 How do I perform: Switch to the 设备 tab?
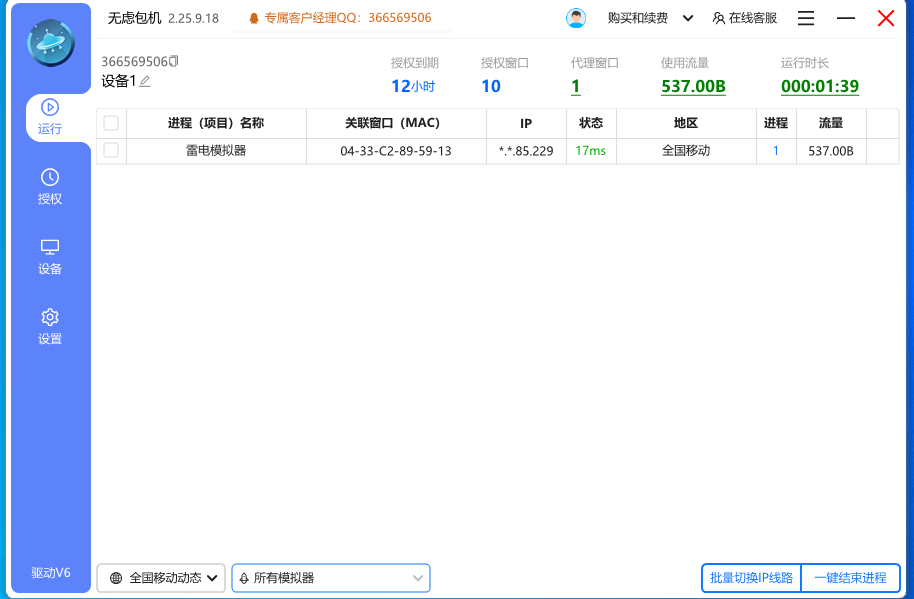50,256
